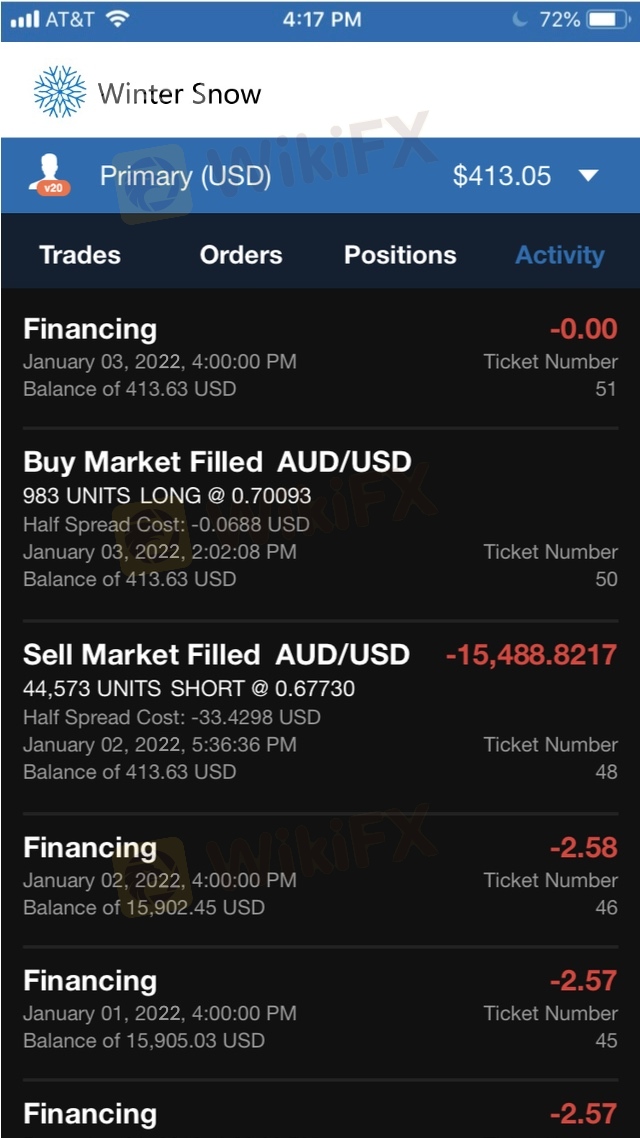
Task: Open Sell Market Filled AUD/USD entry
Action: pos(216,655)
